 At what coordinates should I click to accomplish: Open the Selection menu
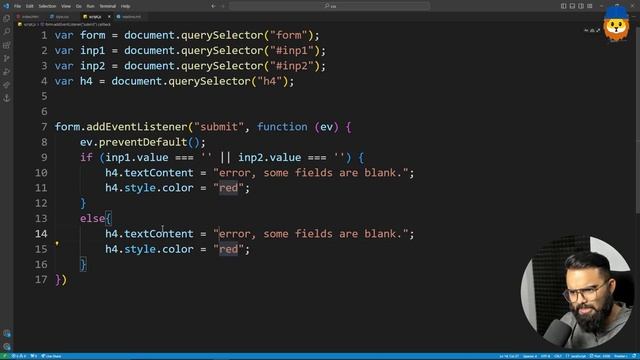pos(47,6)
